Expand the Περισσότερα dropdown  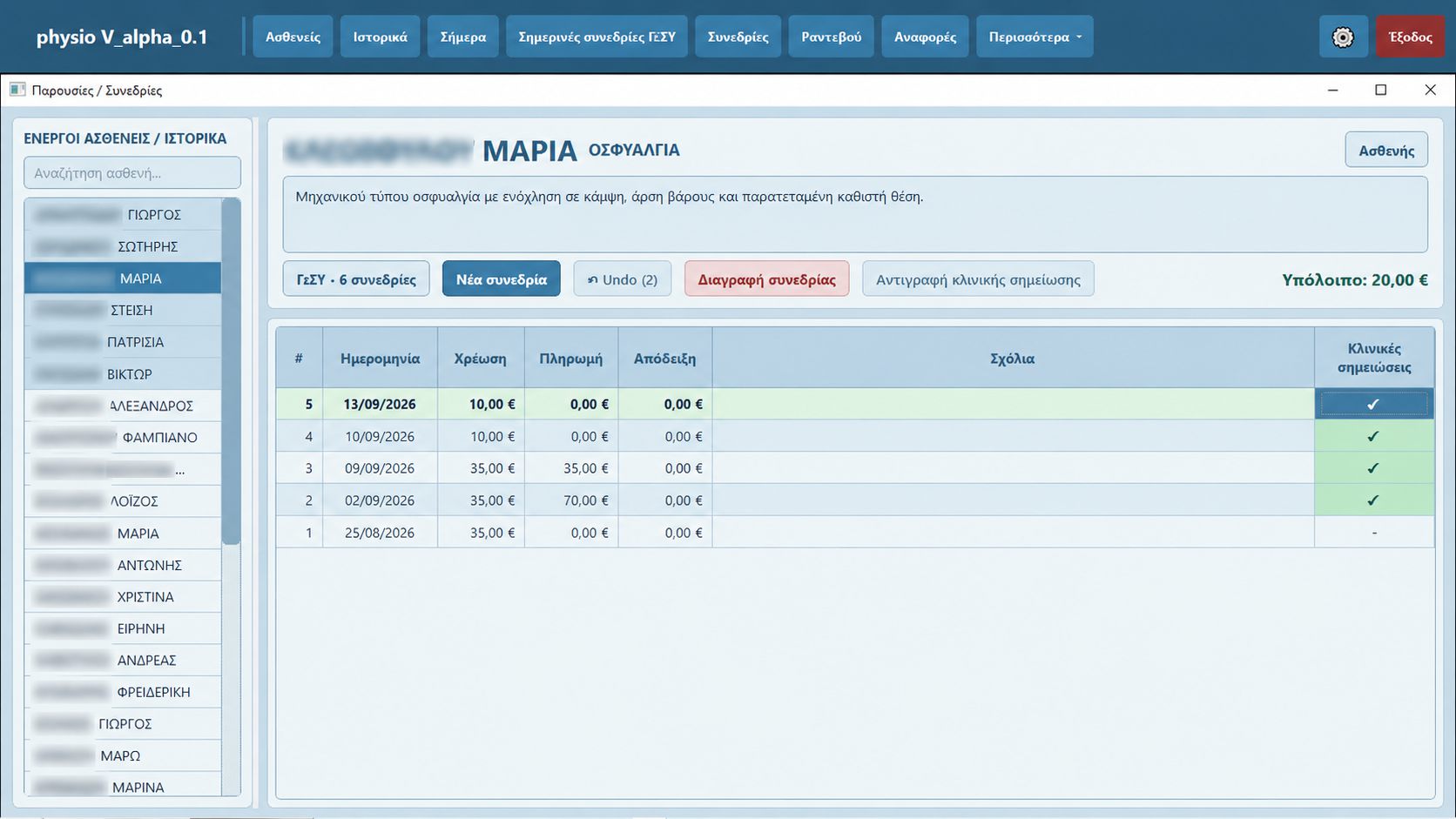[x=1035, y=37]
